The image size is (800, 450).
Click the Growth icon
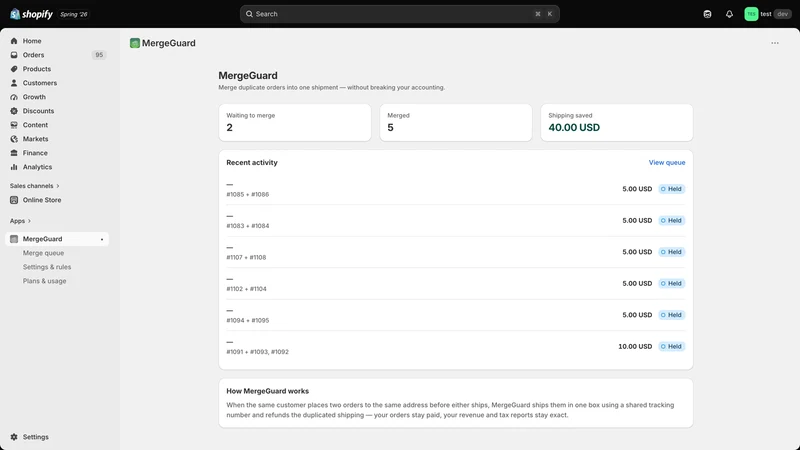14,97
